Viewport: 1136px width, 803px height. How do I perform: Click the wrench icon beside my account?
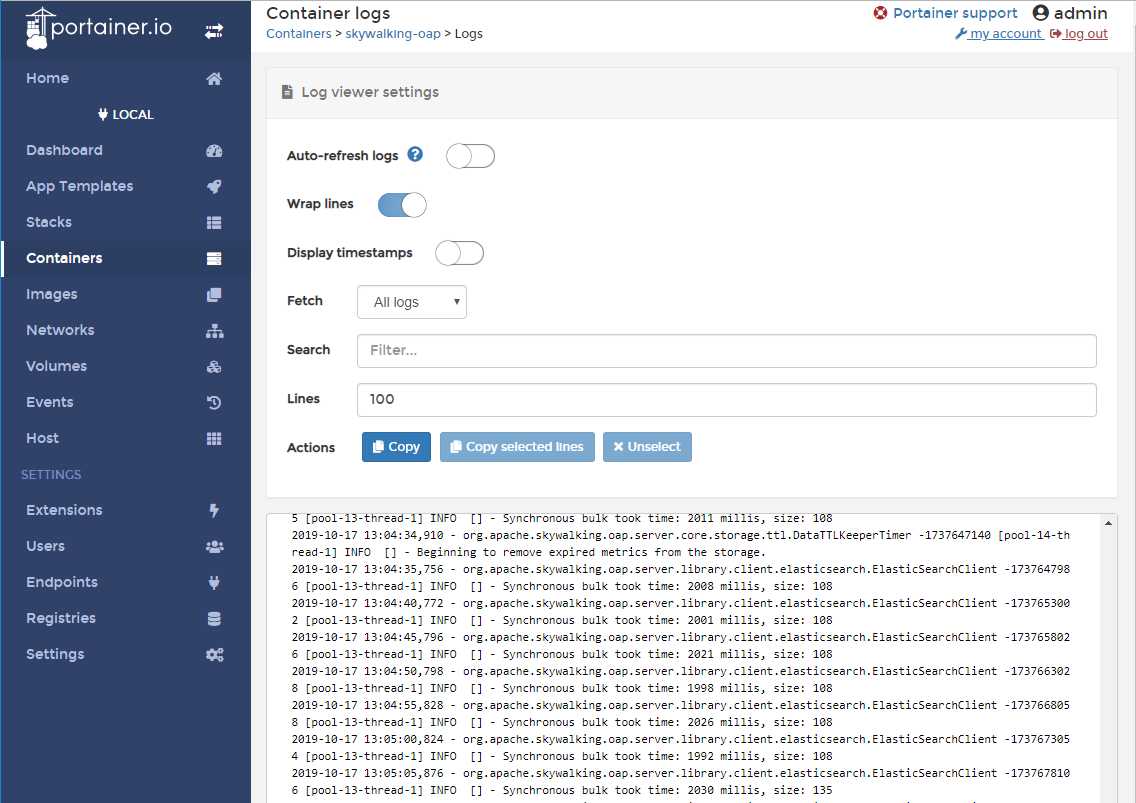click(961, 33)
